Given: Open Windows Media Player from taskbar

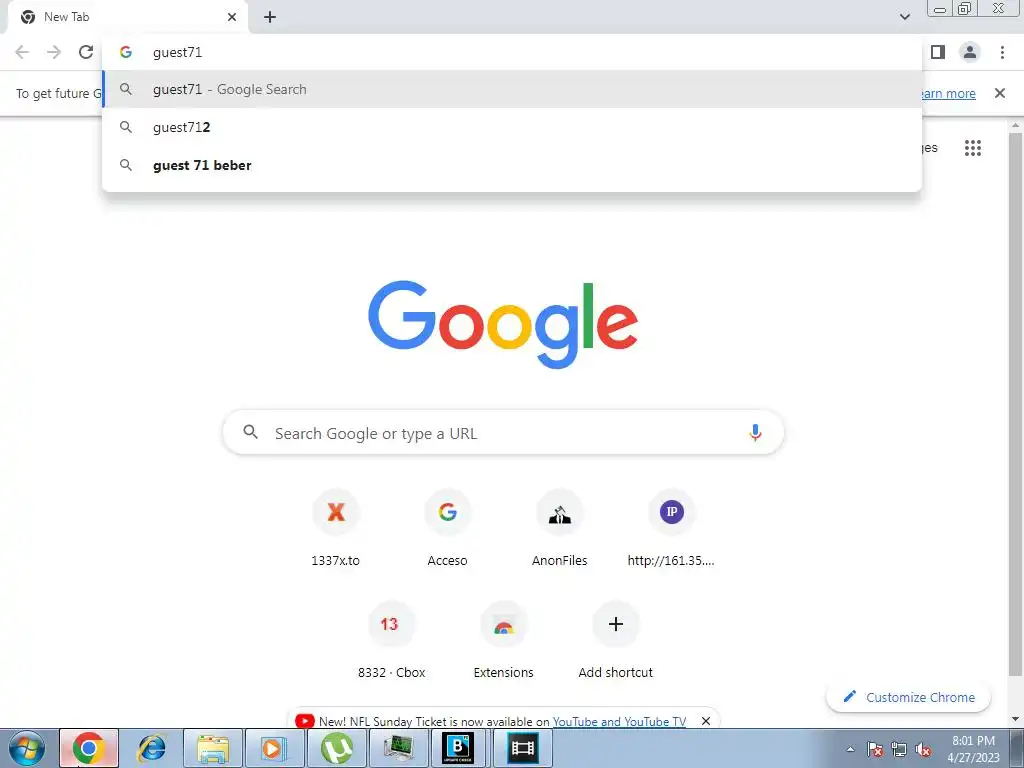Looking at the screenshot, I should click(x=274, y=748).
